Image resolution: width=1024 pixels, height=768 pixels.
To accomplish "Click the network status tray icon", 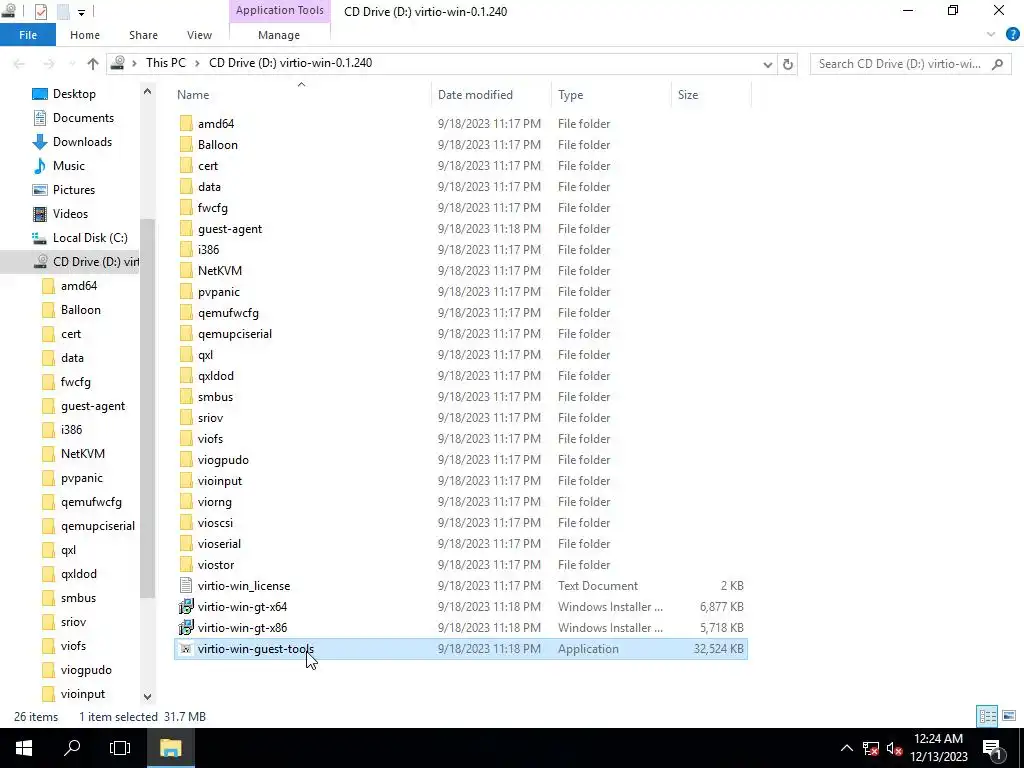I will [871, 748].
